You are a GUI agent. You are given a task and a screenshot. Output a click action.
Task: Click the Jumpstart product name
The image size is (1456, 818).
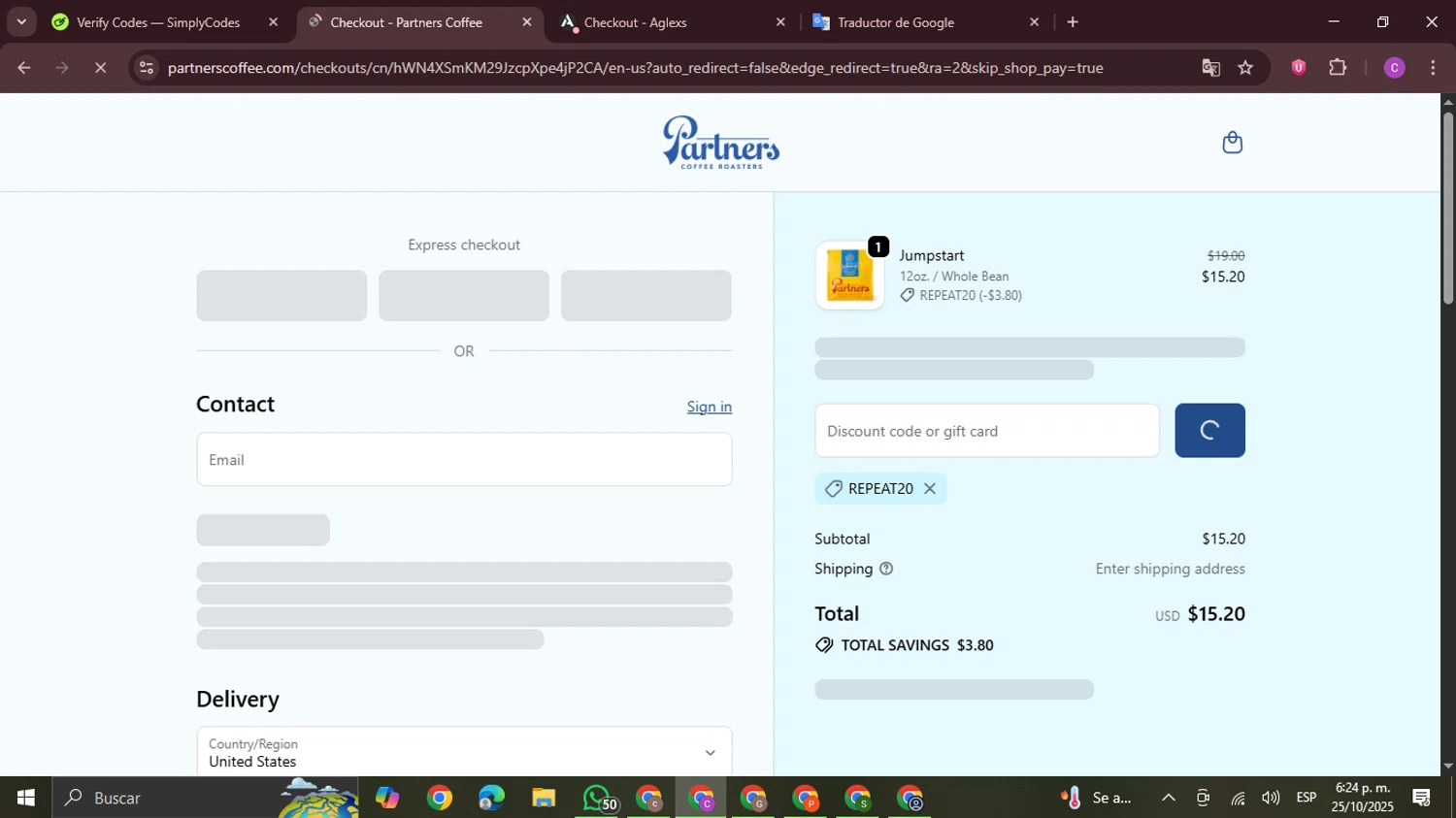[x=931, y=255]
